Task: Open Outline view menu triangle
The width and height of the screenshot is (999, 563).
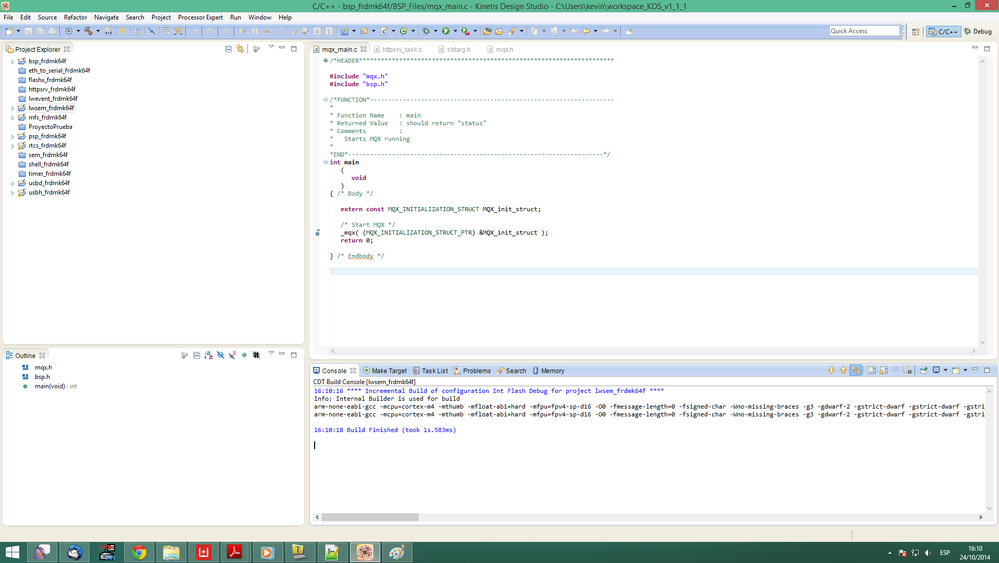Action: [x=271, y=353]
